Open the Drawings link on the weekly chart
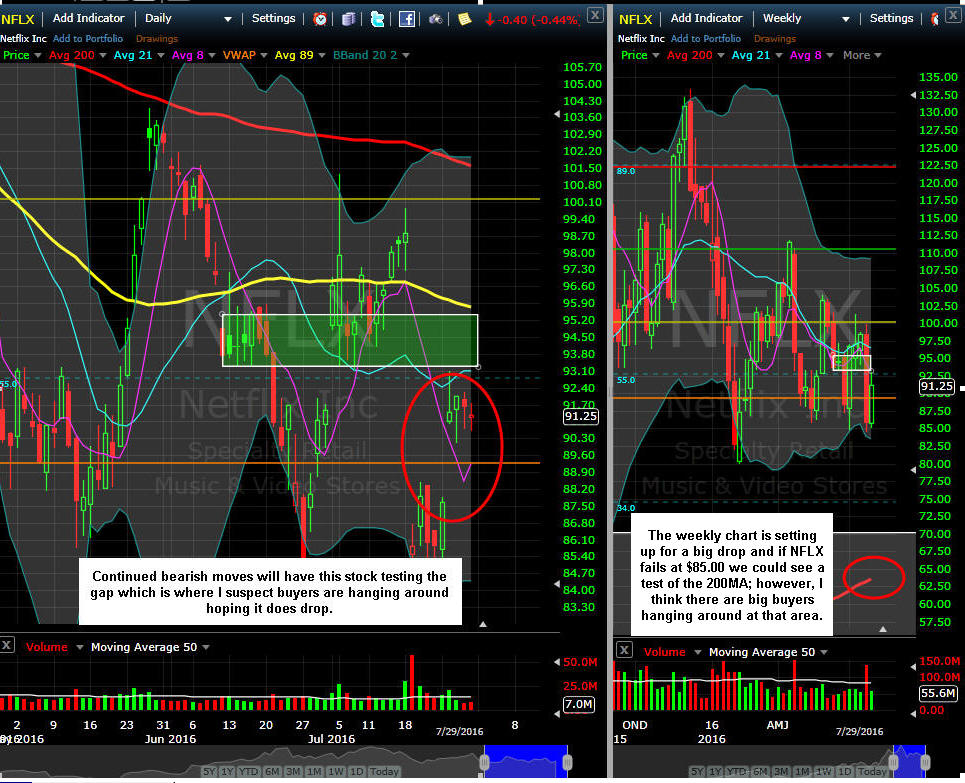Image resolution: width=965 pixels, height=783 pixels. point(775,38)
